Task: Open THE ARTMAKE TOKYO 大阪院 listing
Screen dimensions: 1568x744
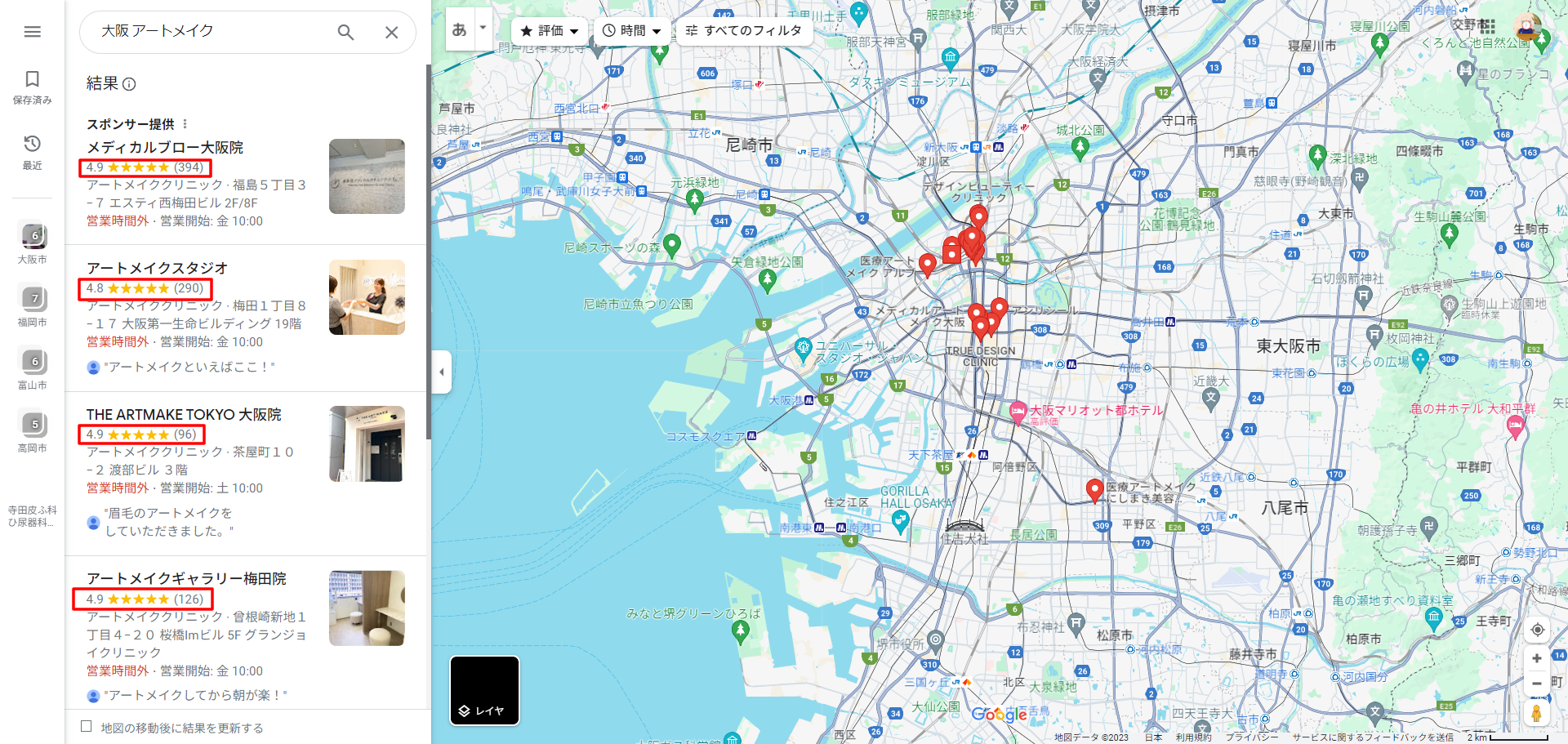Action: 184,414
